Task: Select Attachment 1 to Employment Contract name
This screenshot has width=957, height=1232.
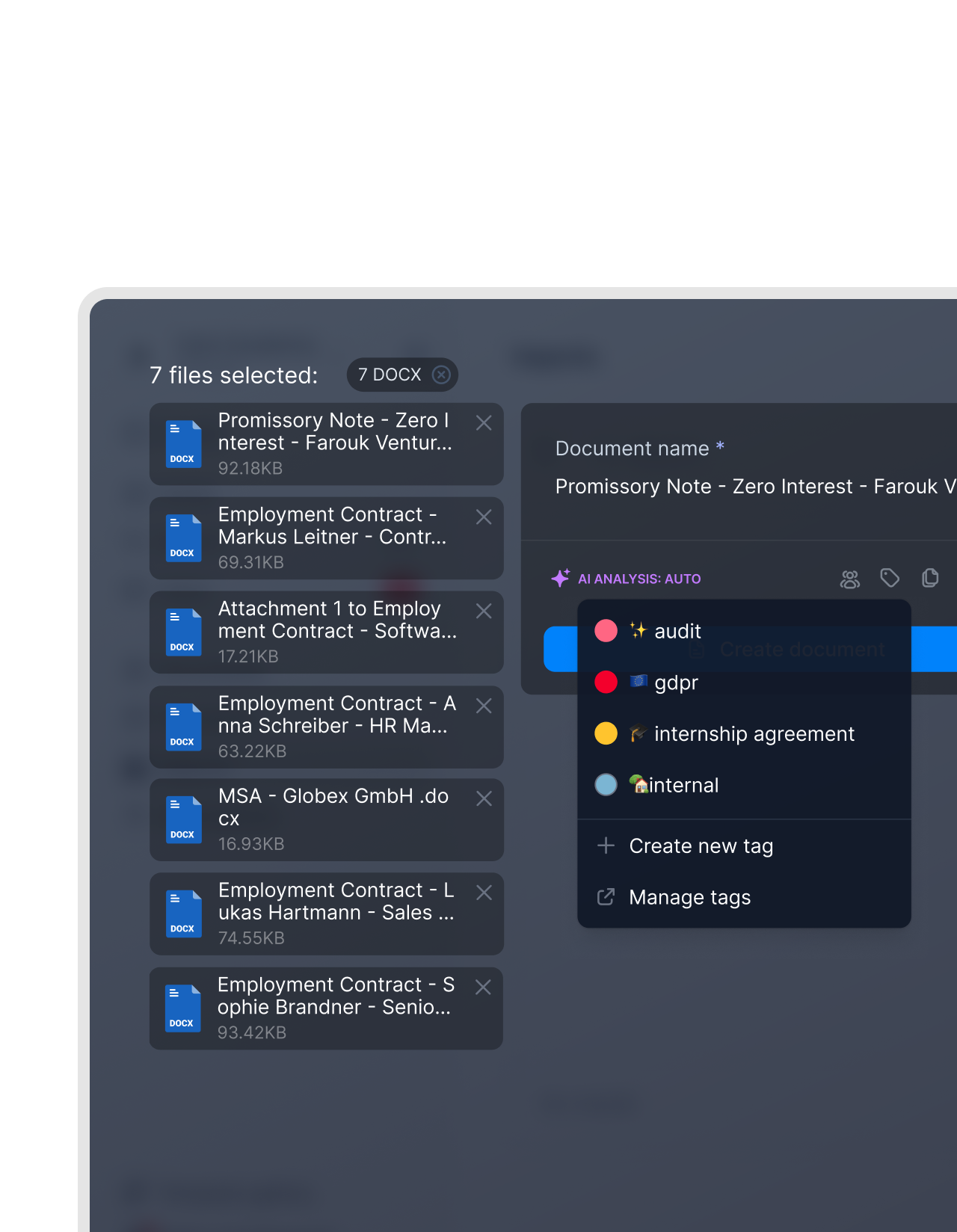Action: click(x=337, y=620)
